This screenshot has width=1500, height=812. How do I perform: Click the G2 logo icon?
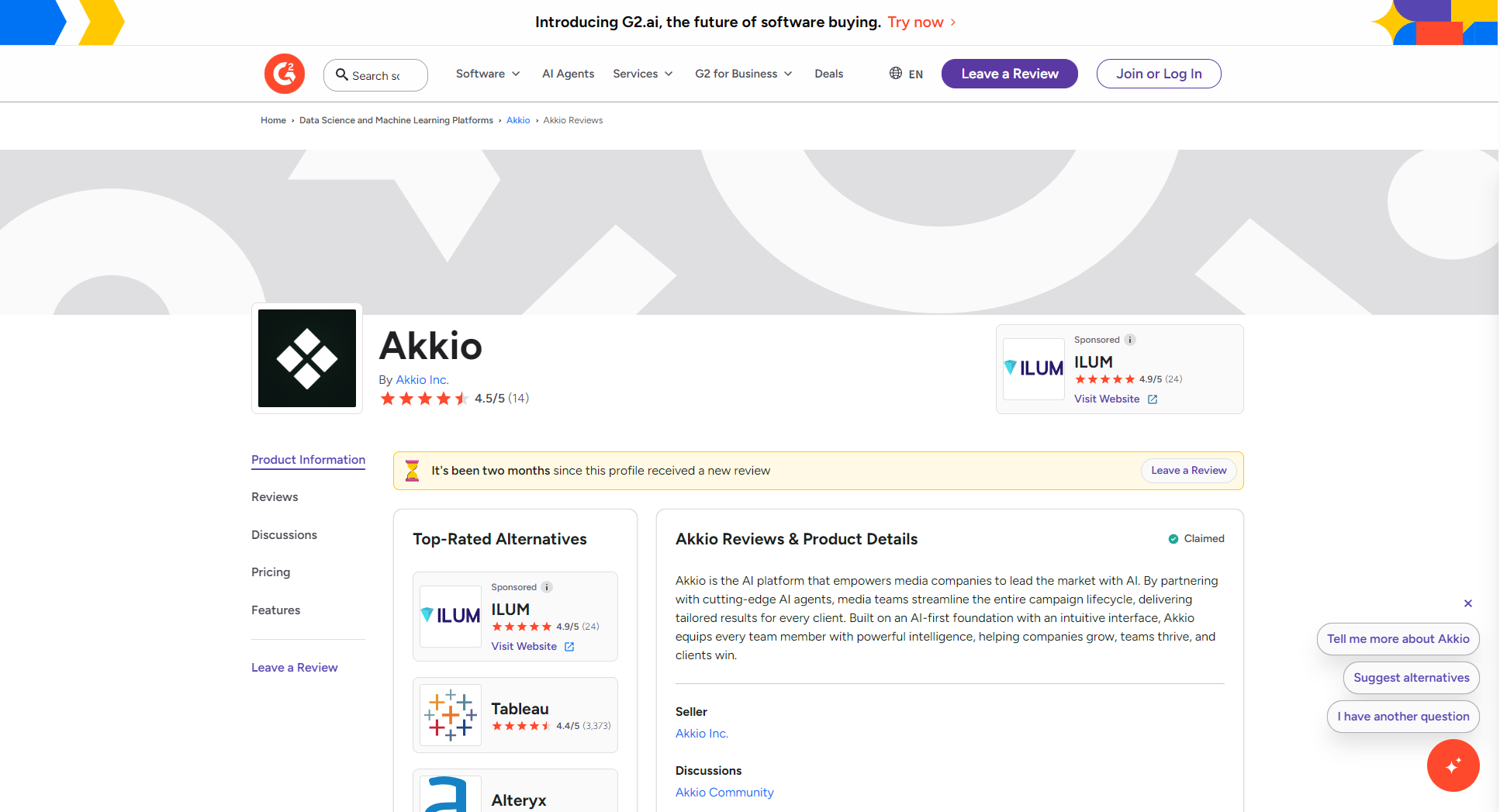click(x=284, y=74)
